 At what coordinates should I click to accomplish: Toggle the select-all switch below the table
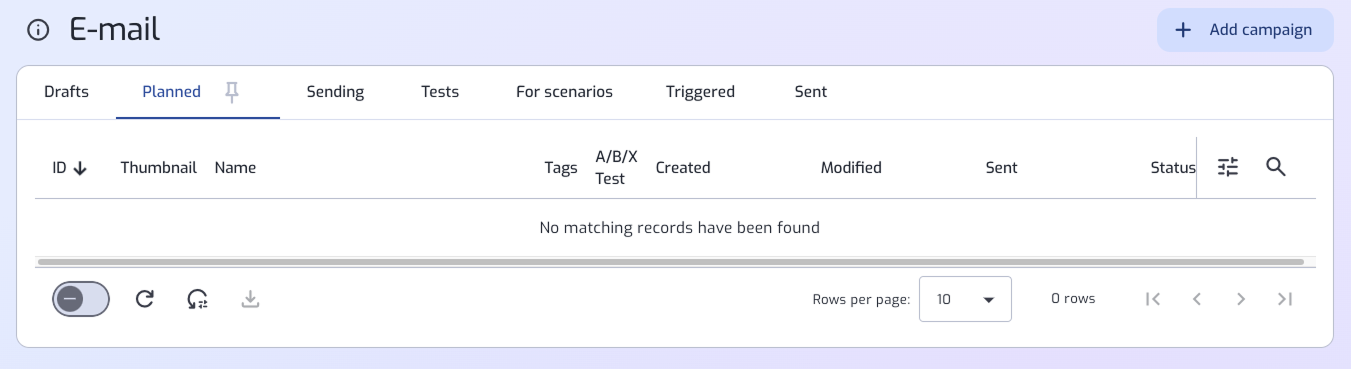[x=81, y=298]
